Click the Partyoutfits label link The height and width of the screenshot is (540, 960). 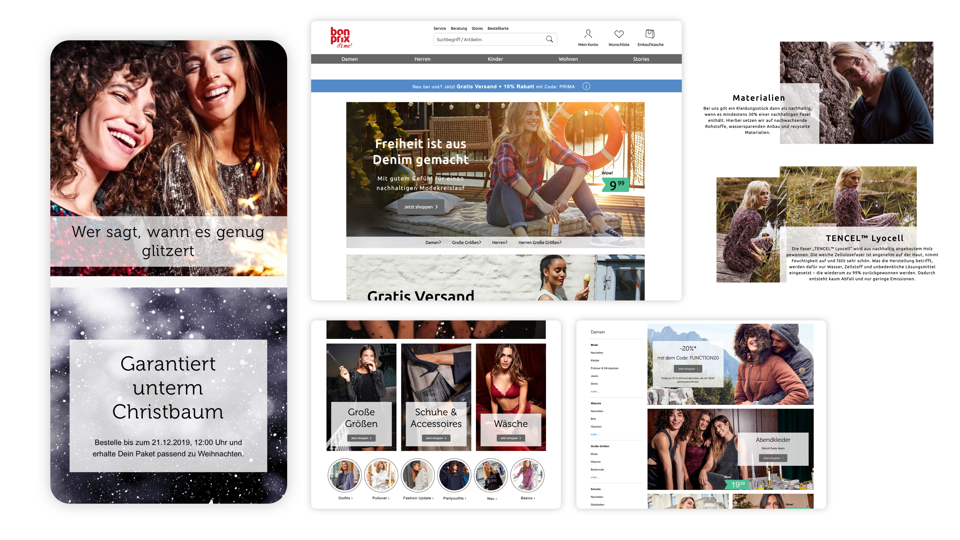(x=454, y=498)
